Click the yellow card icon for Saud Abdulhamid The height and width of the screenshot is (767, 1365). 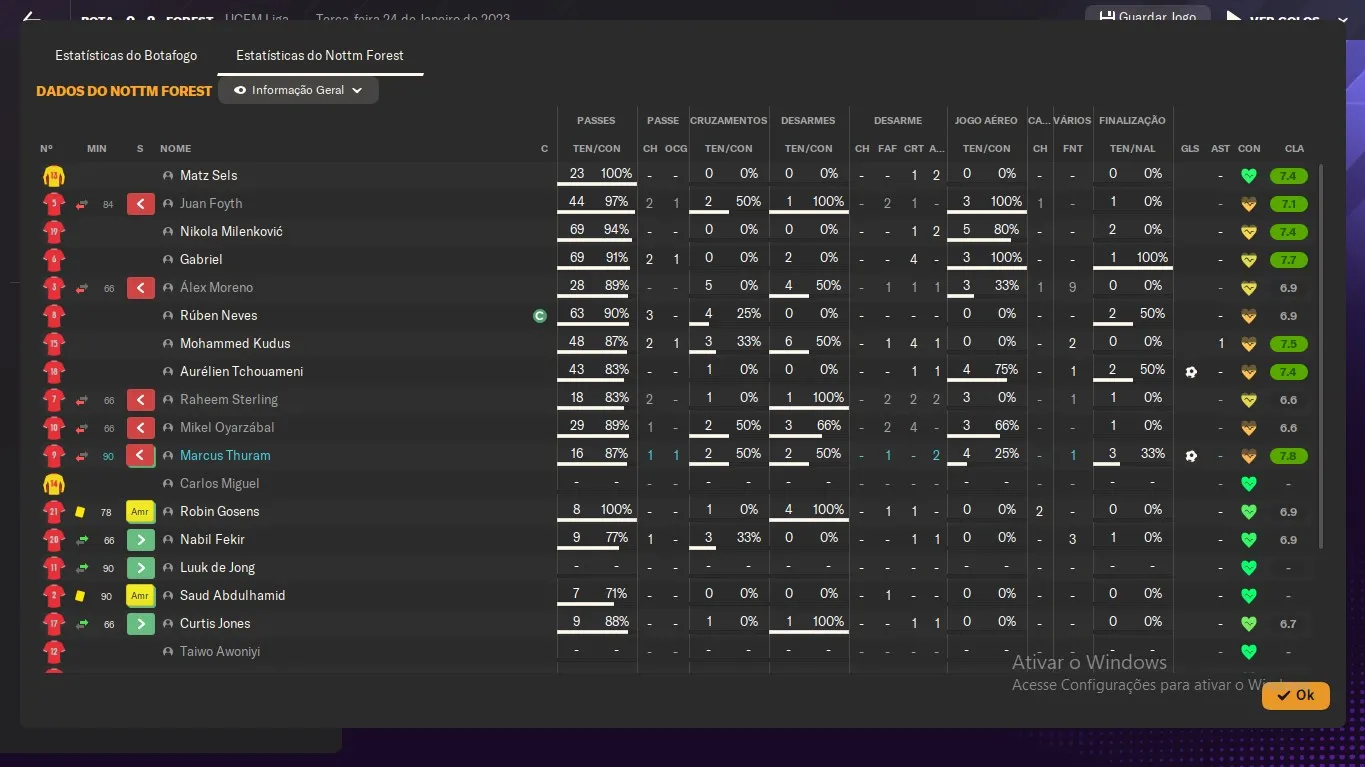[x=80, y=596]
